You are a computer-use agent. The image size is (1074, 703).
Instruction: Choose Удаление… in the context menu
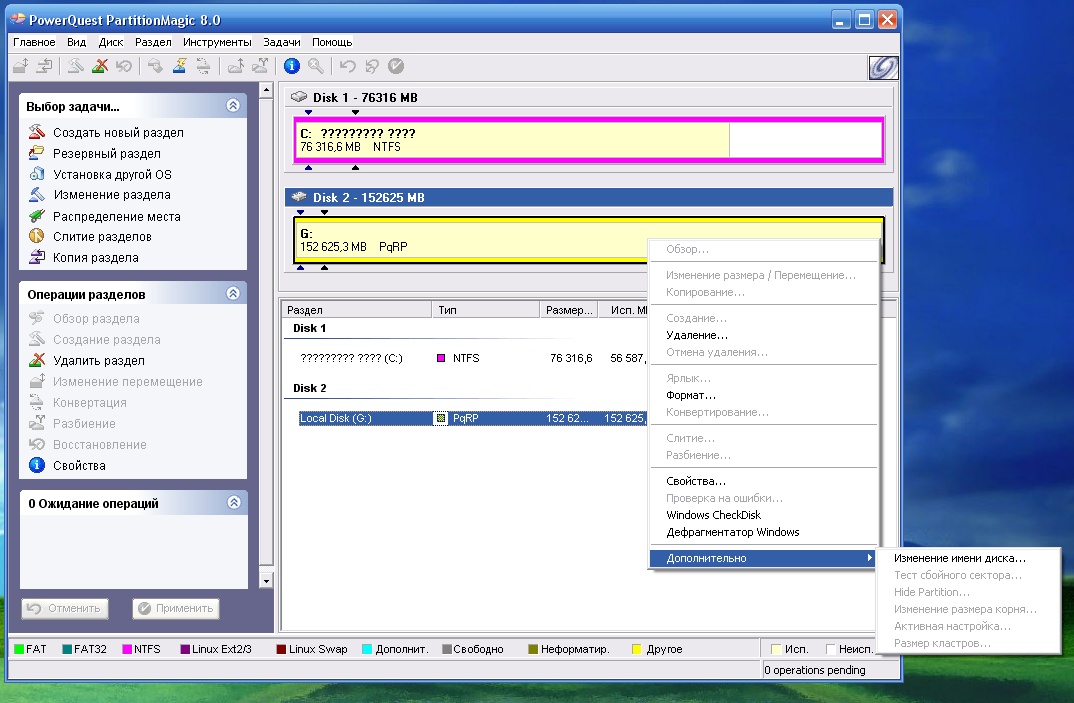coord(763,335)
